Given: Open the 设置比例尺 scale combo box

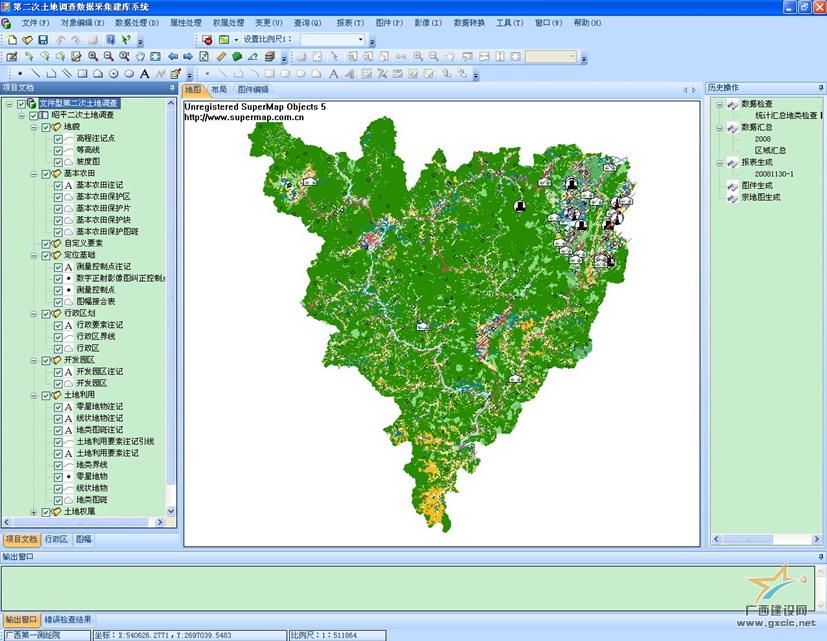Looking at the screenshot, I should [333, 40].
